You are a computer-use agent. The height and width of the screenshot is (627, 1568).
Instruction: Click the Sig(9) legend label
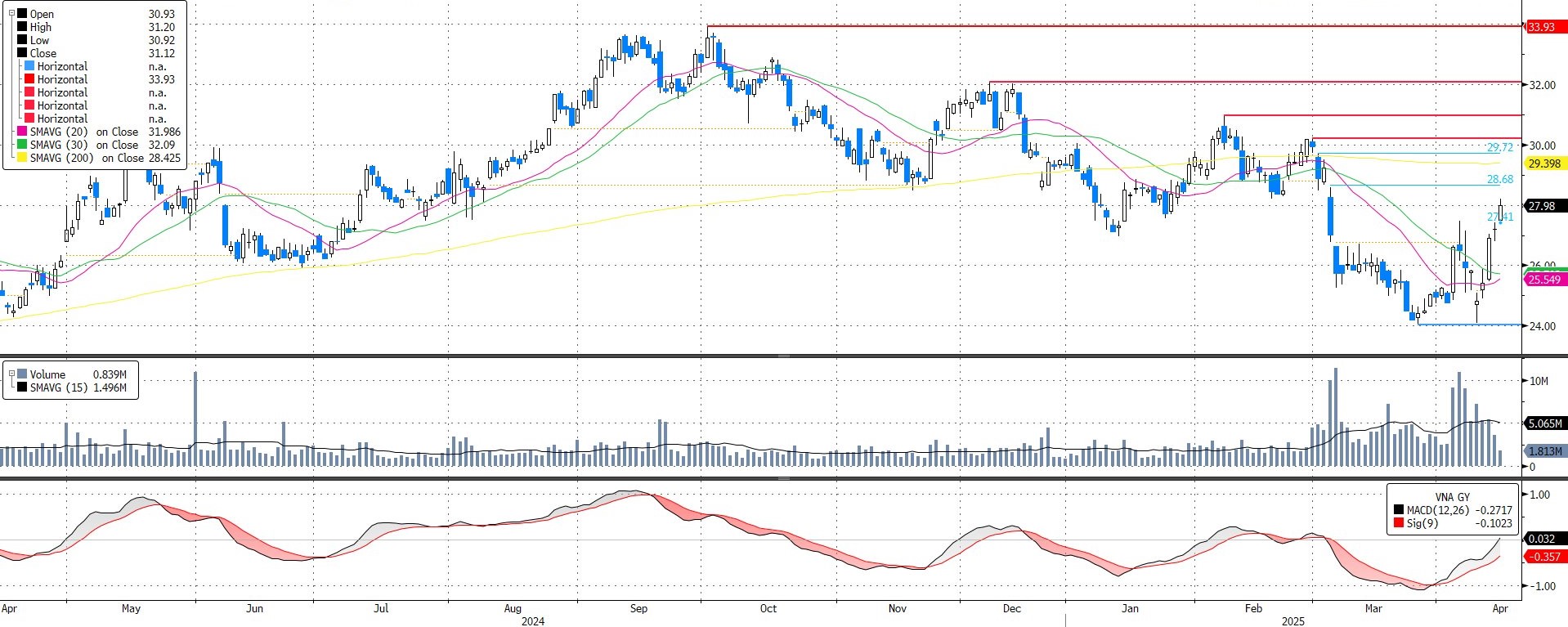tap(1422, 523)
